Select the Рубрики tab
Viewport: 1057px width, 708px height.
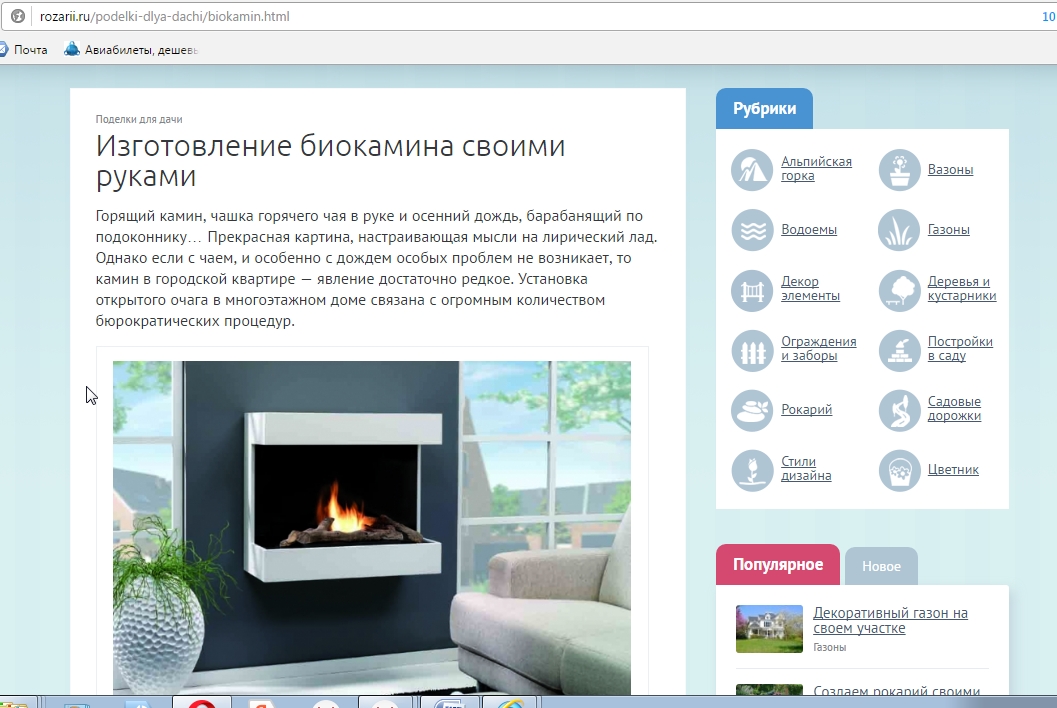pos(764,109)
